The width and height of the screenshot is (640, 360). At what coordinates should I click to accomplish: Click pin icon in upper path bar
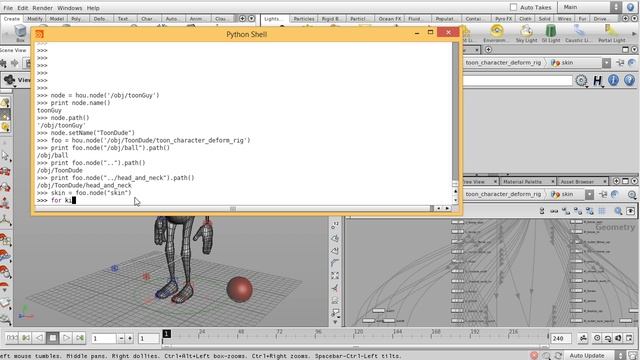tap(620, 62)
